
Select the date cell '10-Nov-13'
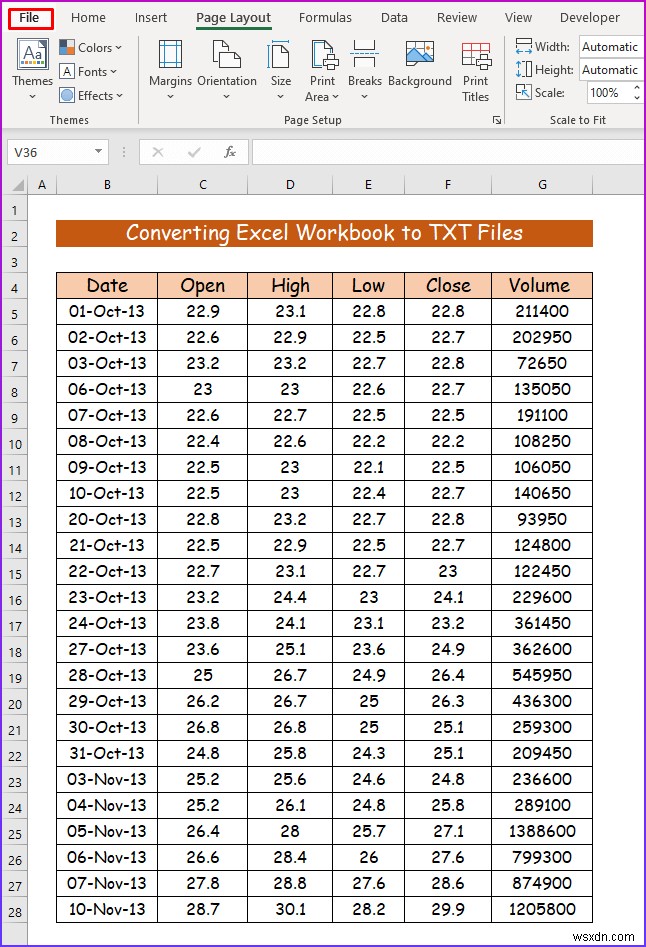coord(107,909)
